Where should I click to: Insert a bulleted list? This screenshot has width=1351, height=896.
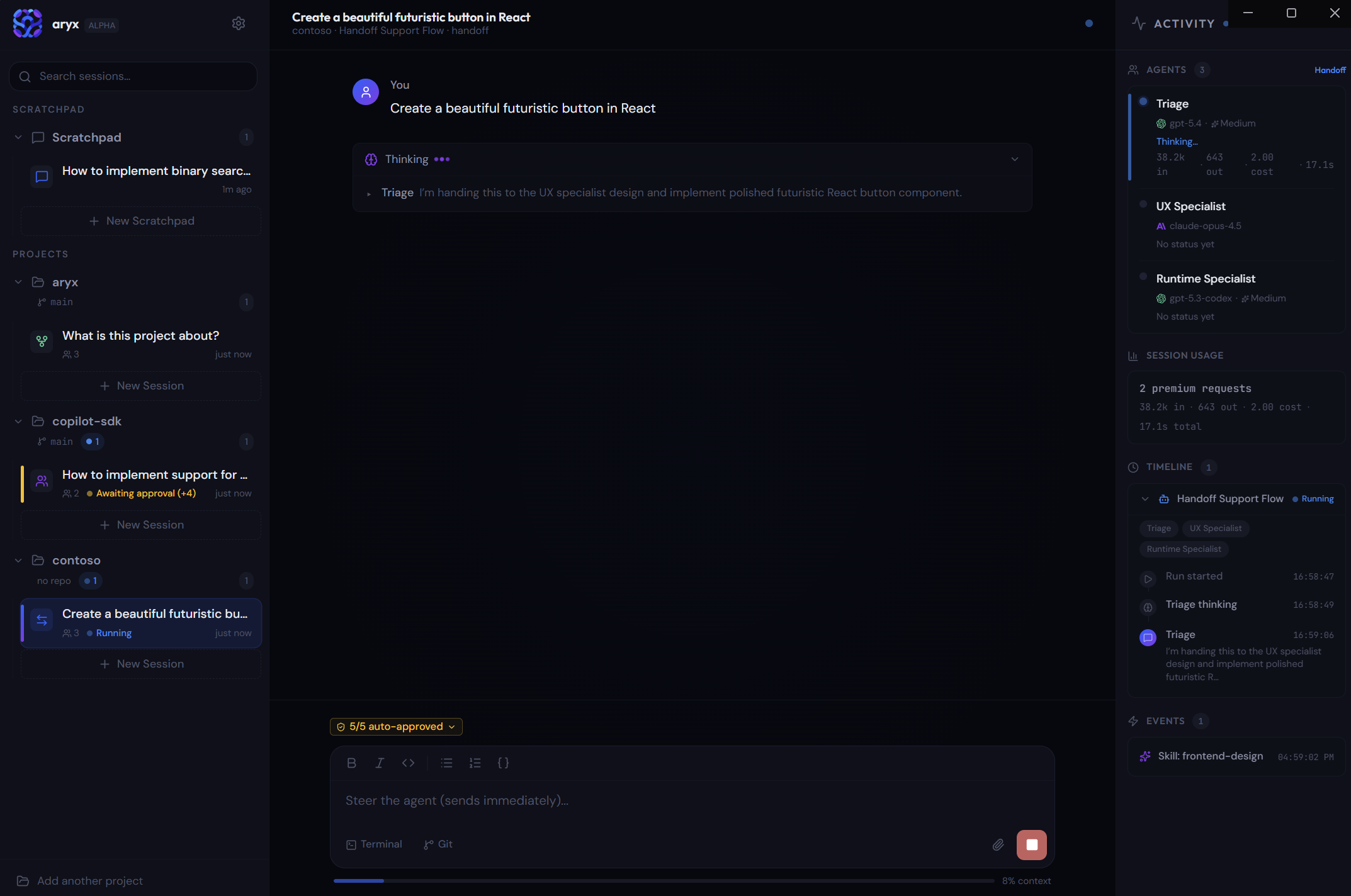[x=446, y=763]
